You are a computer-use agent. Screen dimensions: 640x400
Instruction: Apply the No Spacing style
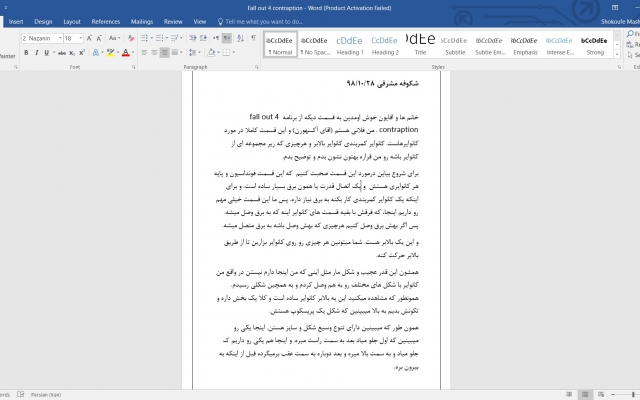(x=315, y=44)
